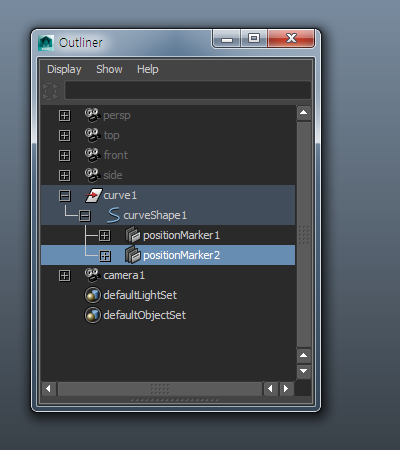Click the horizontal scrollbar right arrow

286,389
